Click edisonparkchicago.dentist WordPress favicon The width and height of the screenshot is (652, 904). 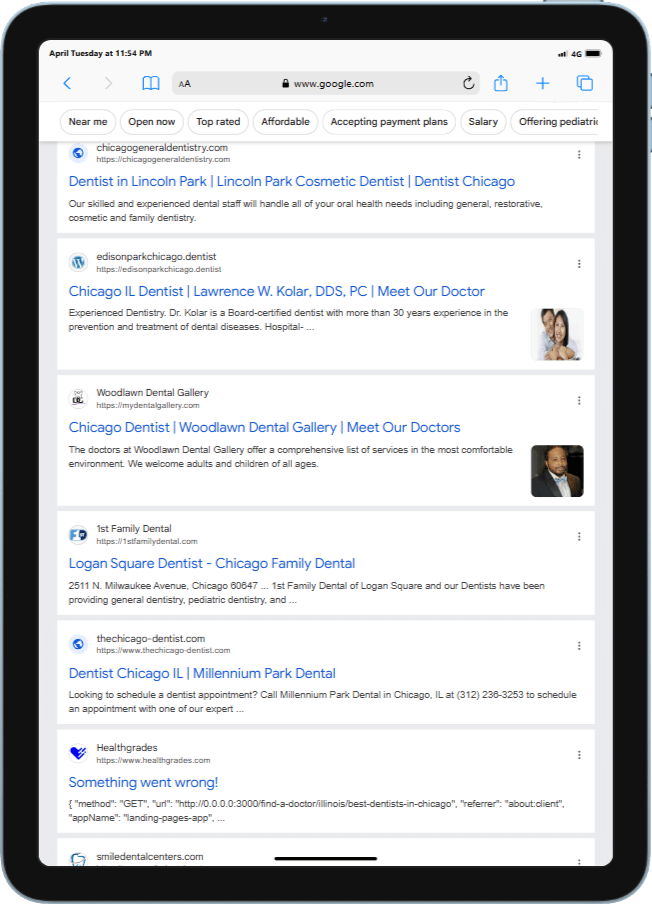click(78, 262)
